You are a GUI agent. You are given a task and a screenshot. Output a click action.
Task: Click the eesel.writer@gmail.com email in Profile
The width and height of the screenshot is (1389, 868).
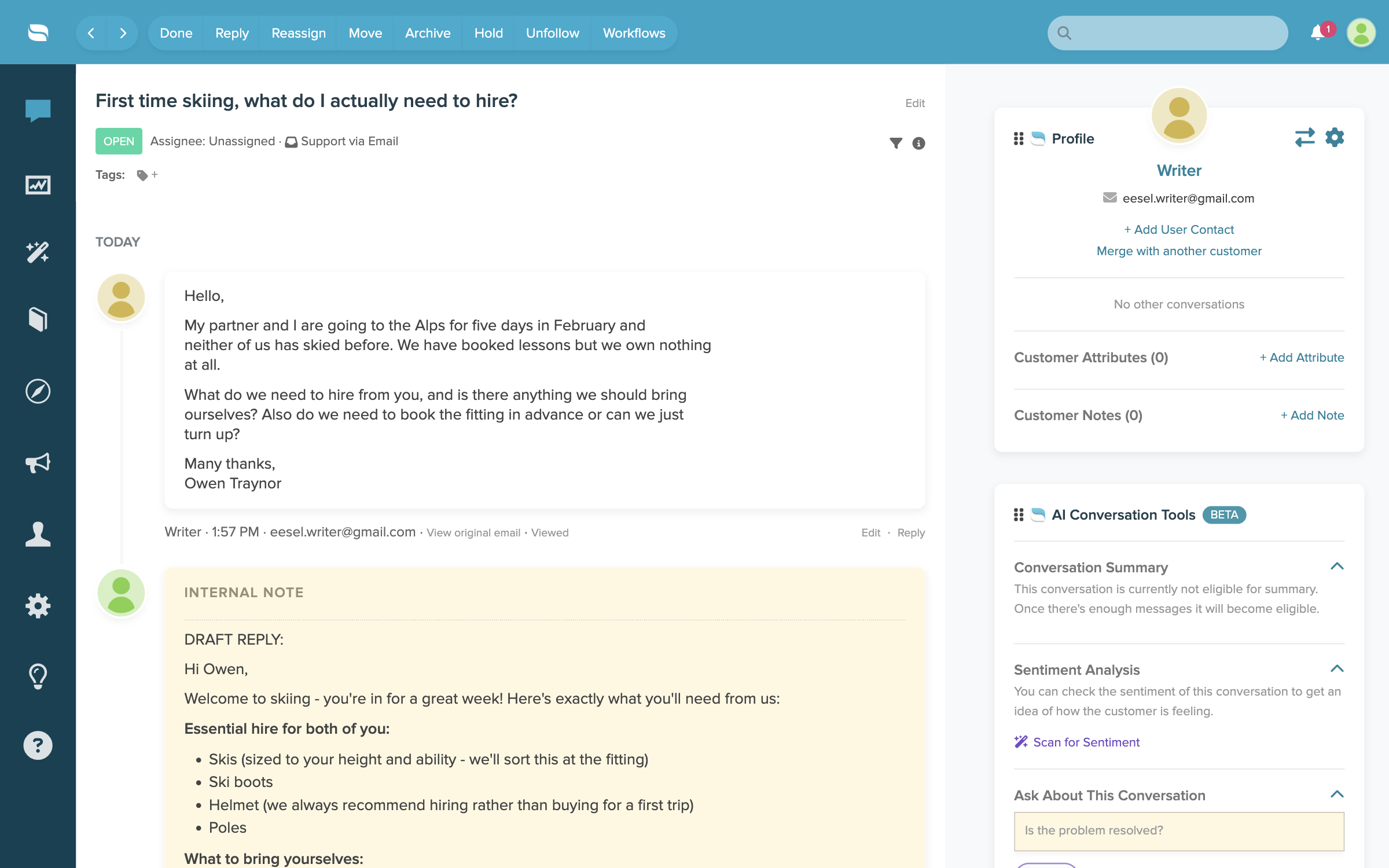click(x=1188, y=198)
